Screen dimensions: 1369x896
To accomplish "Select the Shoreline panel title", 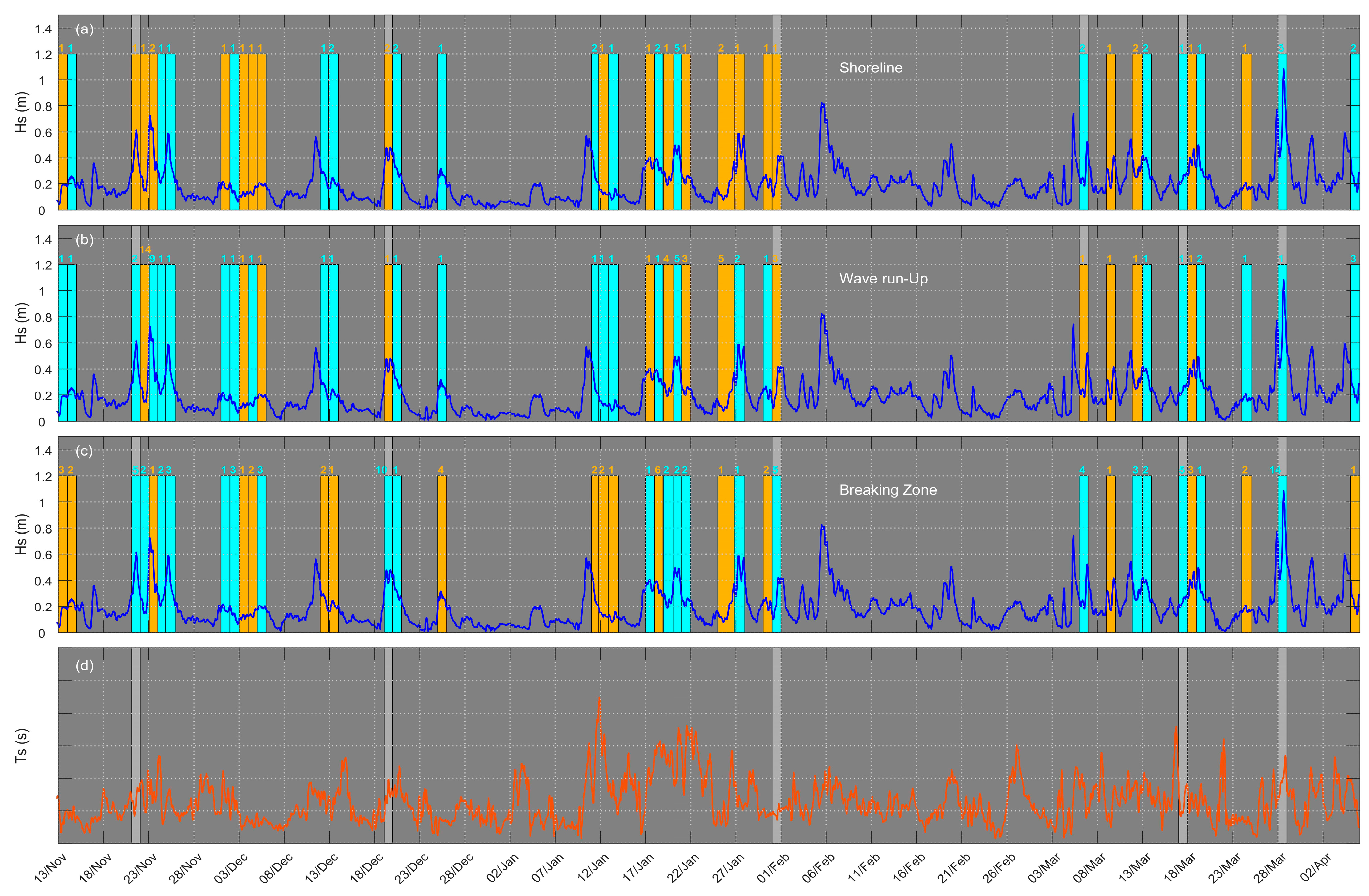I will click(871, 67).
